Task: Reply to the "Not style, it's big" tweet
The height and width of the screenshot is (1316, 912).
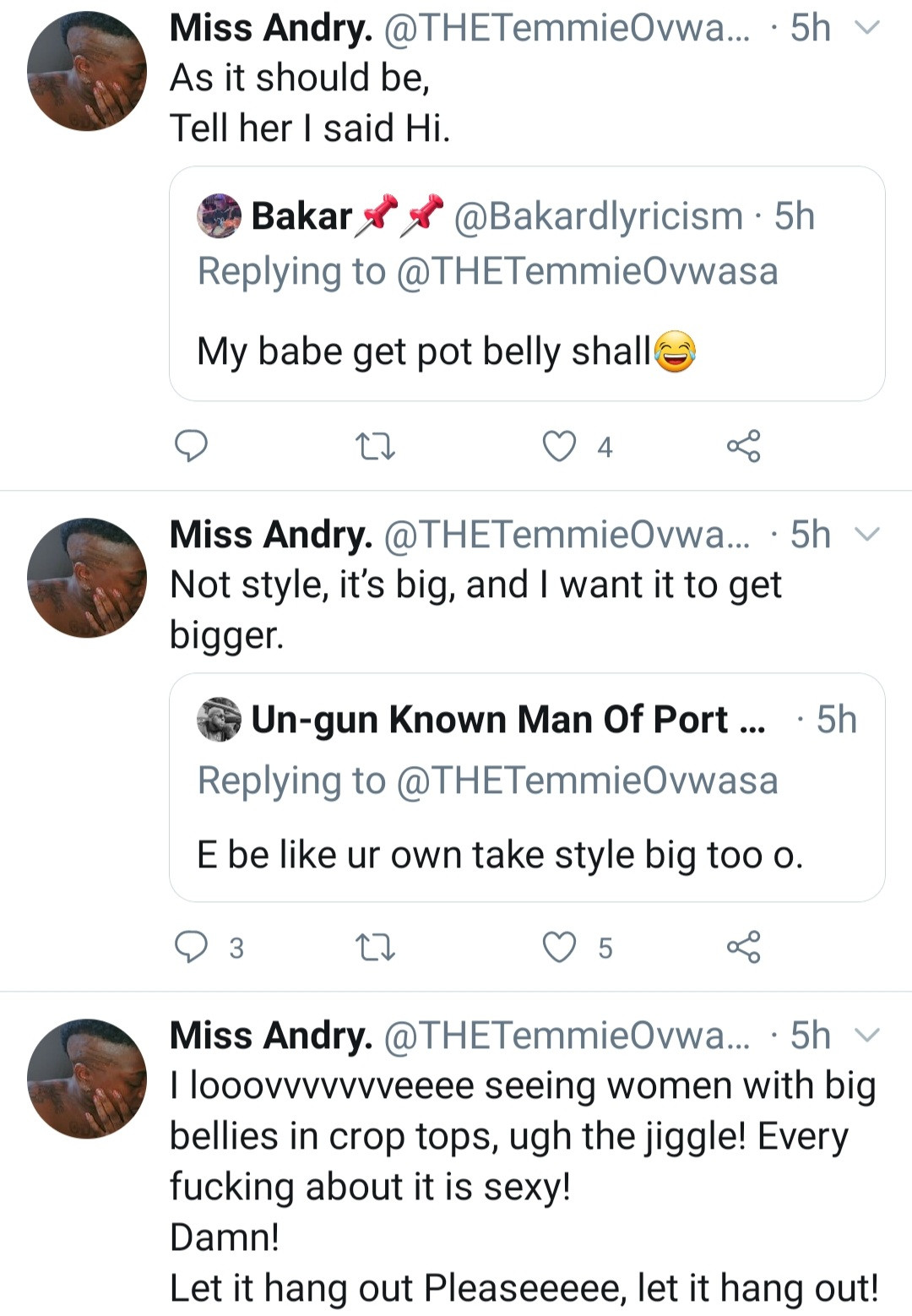Action: 191,947
